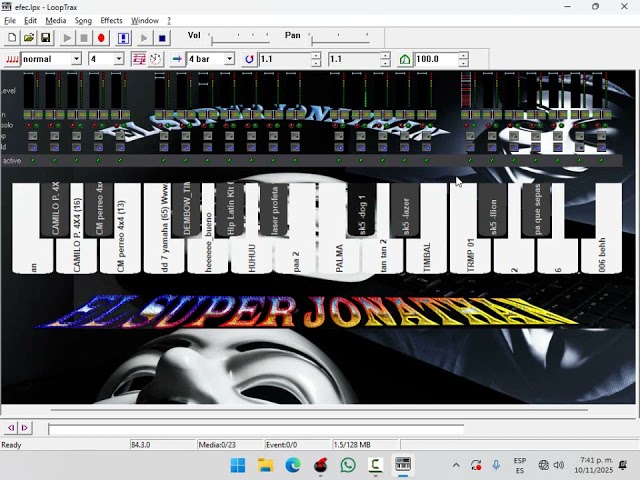
Task: Click the gray Stop square button
Action: tap(84, 38)
